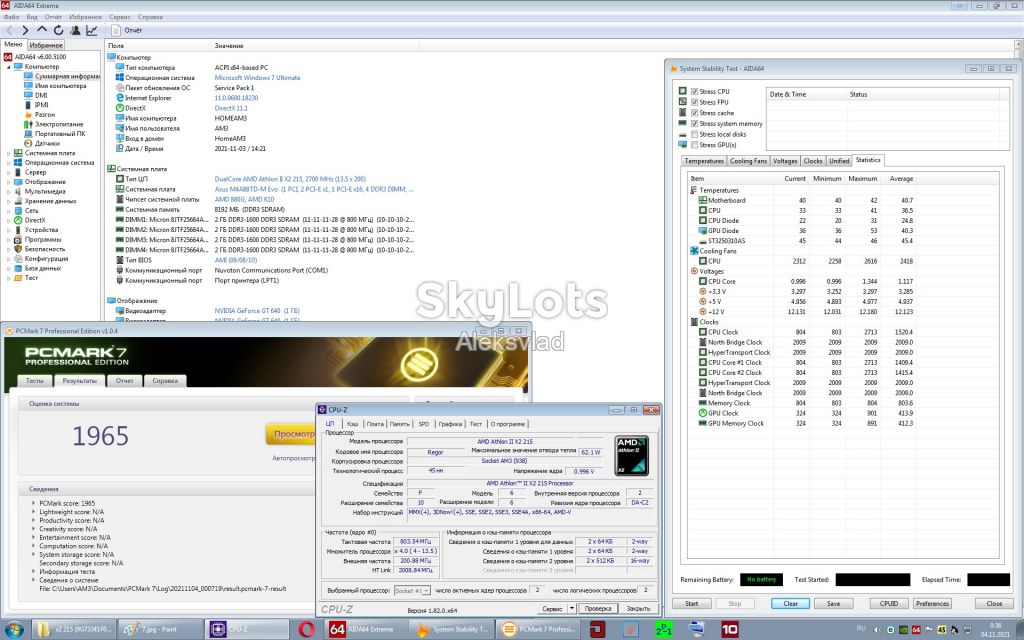Expand the Операционная система tree node
Image resolution: width=1024 pixels, height=640 pixels.
point(8,163)
